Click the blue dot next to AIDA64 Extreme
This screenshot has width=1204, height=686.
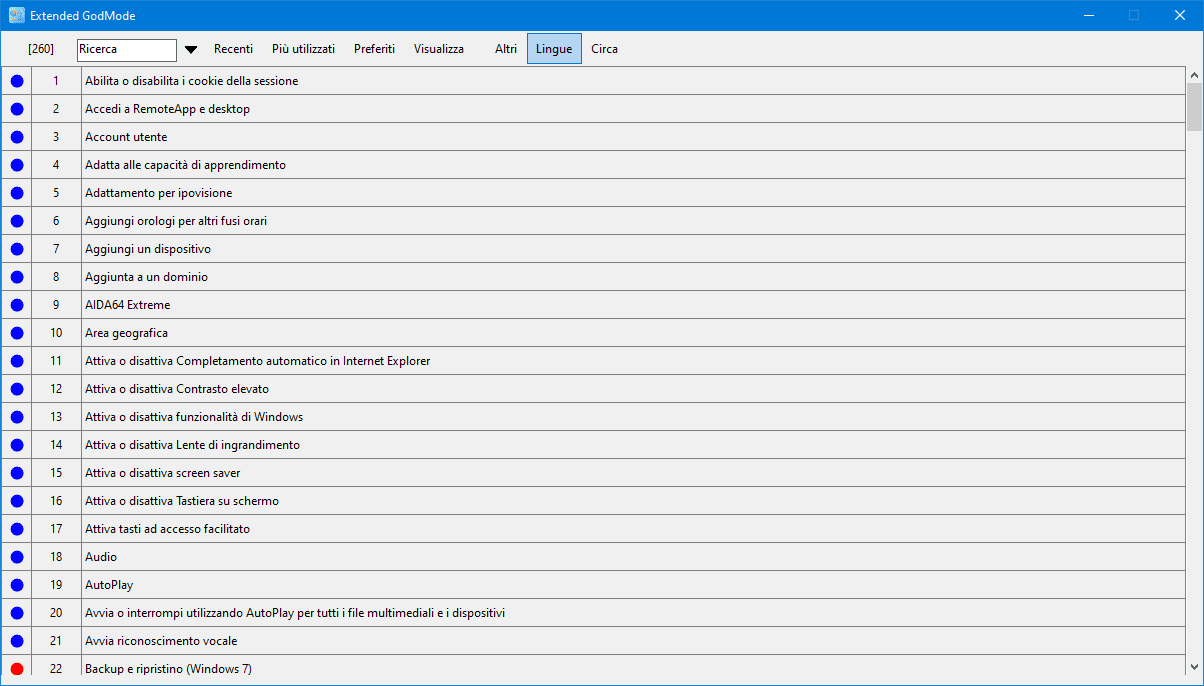17,305
